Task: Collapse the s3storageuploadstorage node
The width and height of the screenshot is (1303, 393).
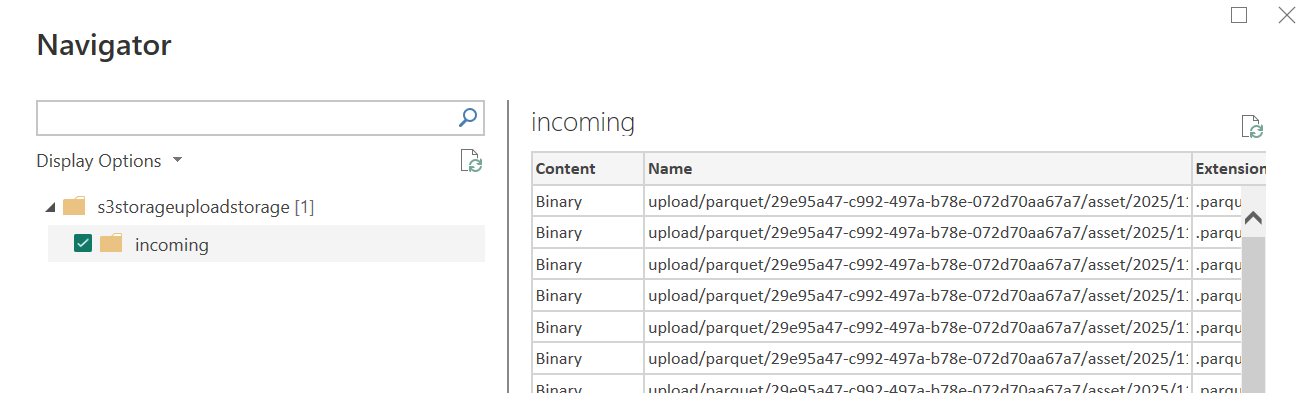Action: pyautogui.click(x=50, y=207)
